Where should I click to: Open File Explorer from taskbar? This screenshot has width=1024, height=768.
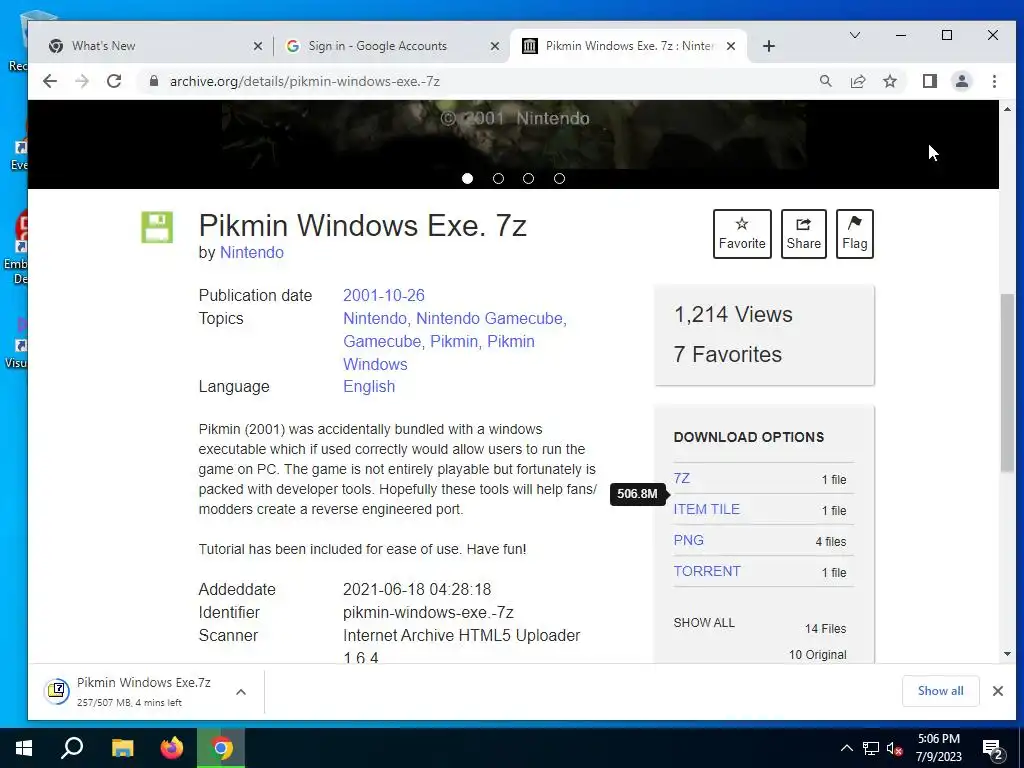(122, 748)
